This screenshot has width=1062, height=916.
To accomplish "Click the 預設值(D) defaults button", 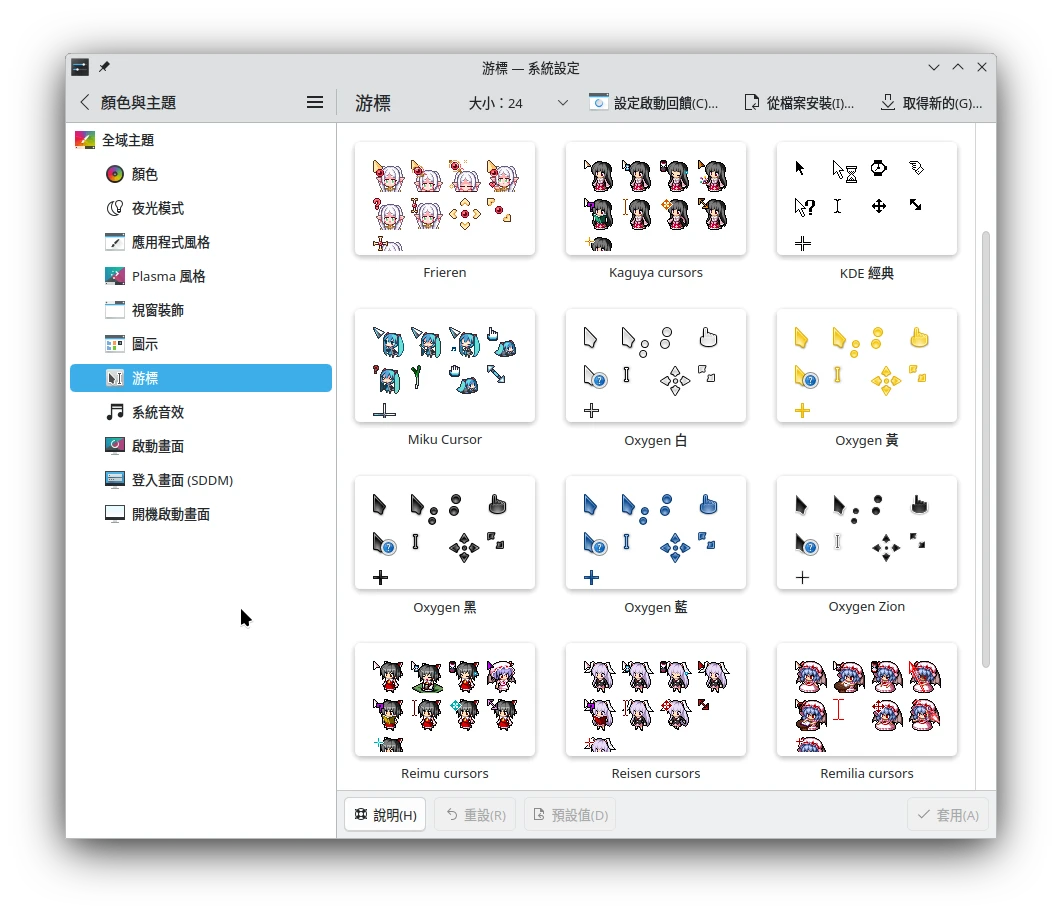I will tap(570, 814).
